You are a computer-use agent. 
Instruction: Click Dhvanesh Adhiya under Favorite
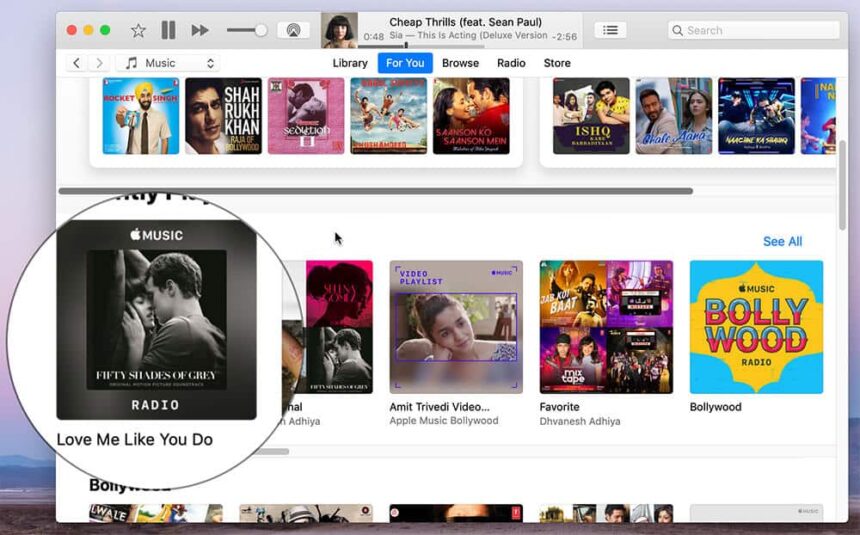click(580, 421)
